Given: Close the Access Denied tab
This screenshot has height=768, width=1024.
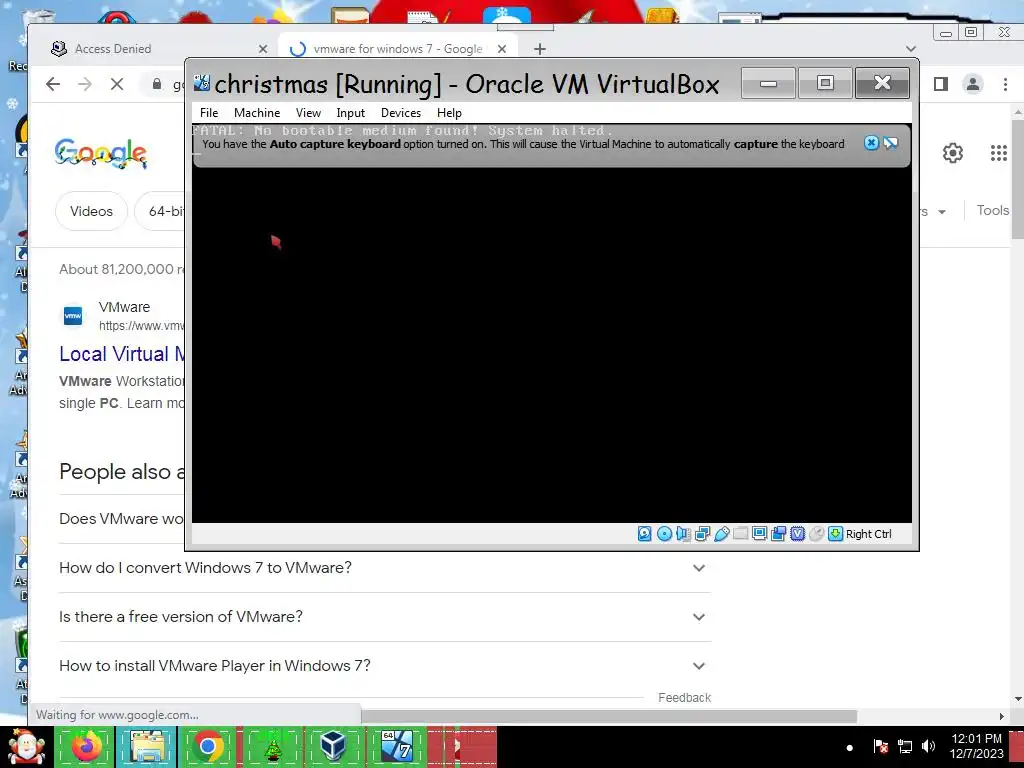Looking at the screenshot, I should (x=263, y=49).
